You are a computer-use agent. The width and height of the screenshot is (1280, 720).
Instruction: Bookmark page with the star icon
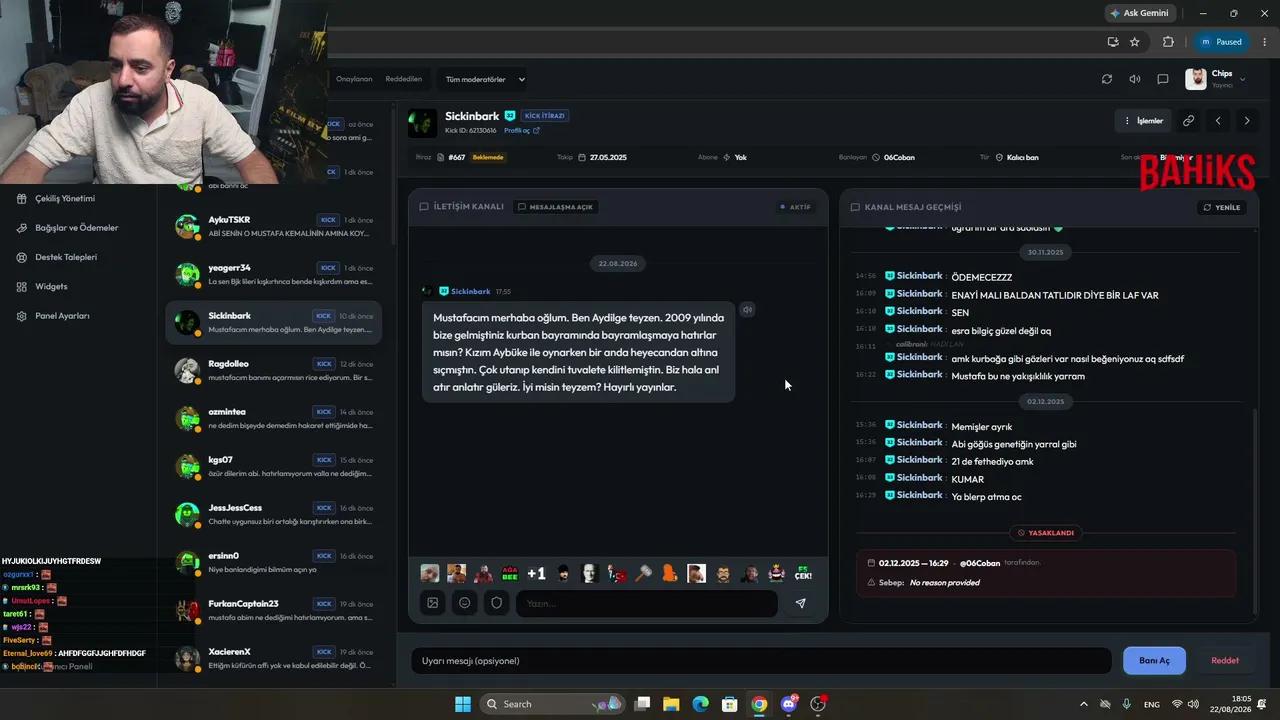(x=1135, y=42)
